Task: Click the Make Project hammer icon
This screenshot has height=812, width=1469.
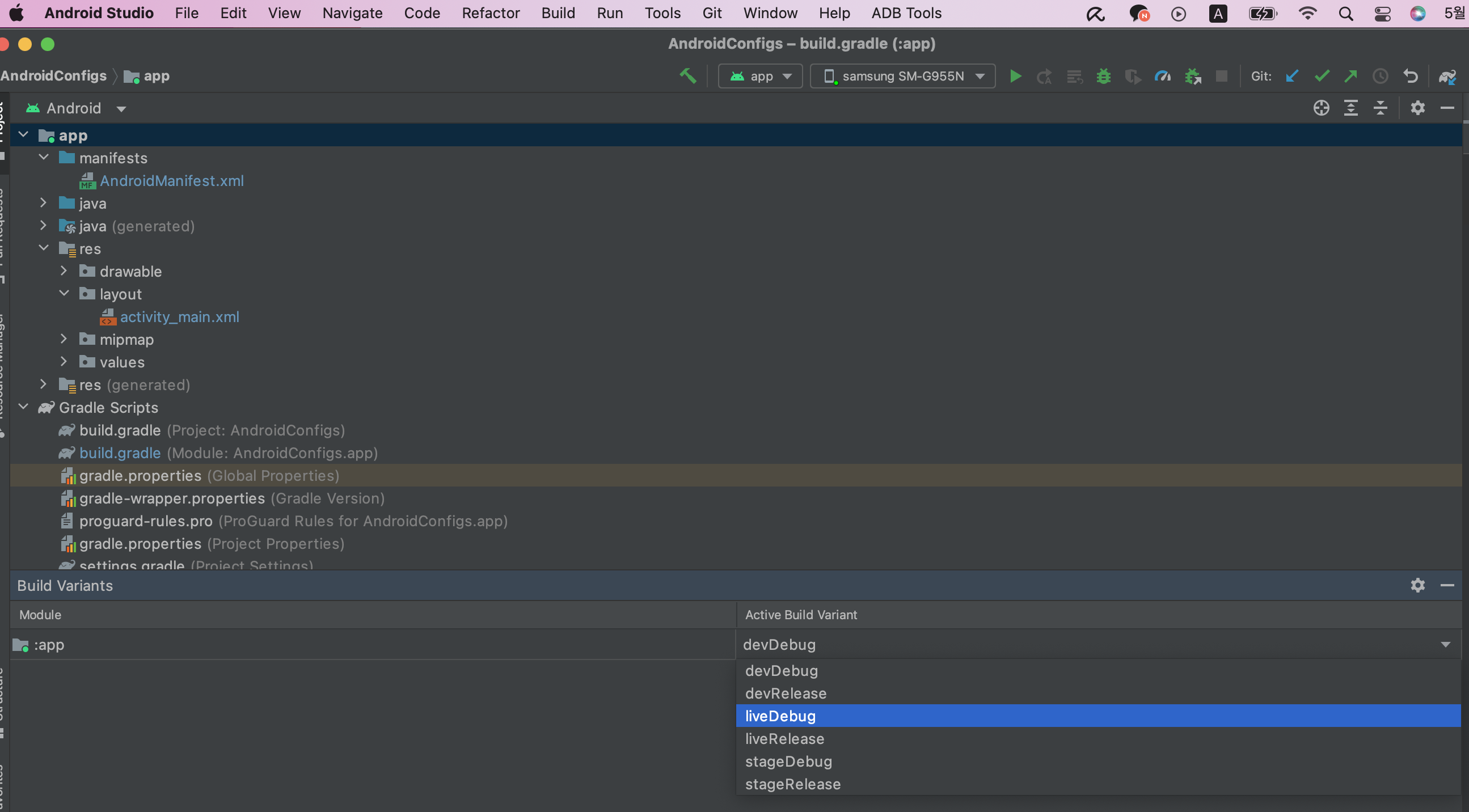Action: click(688, 76)
